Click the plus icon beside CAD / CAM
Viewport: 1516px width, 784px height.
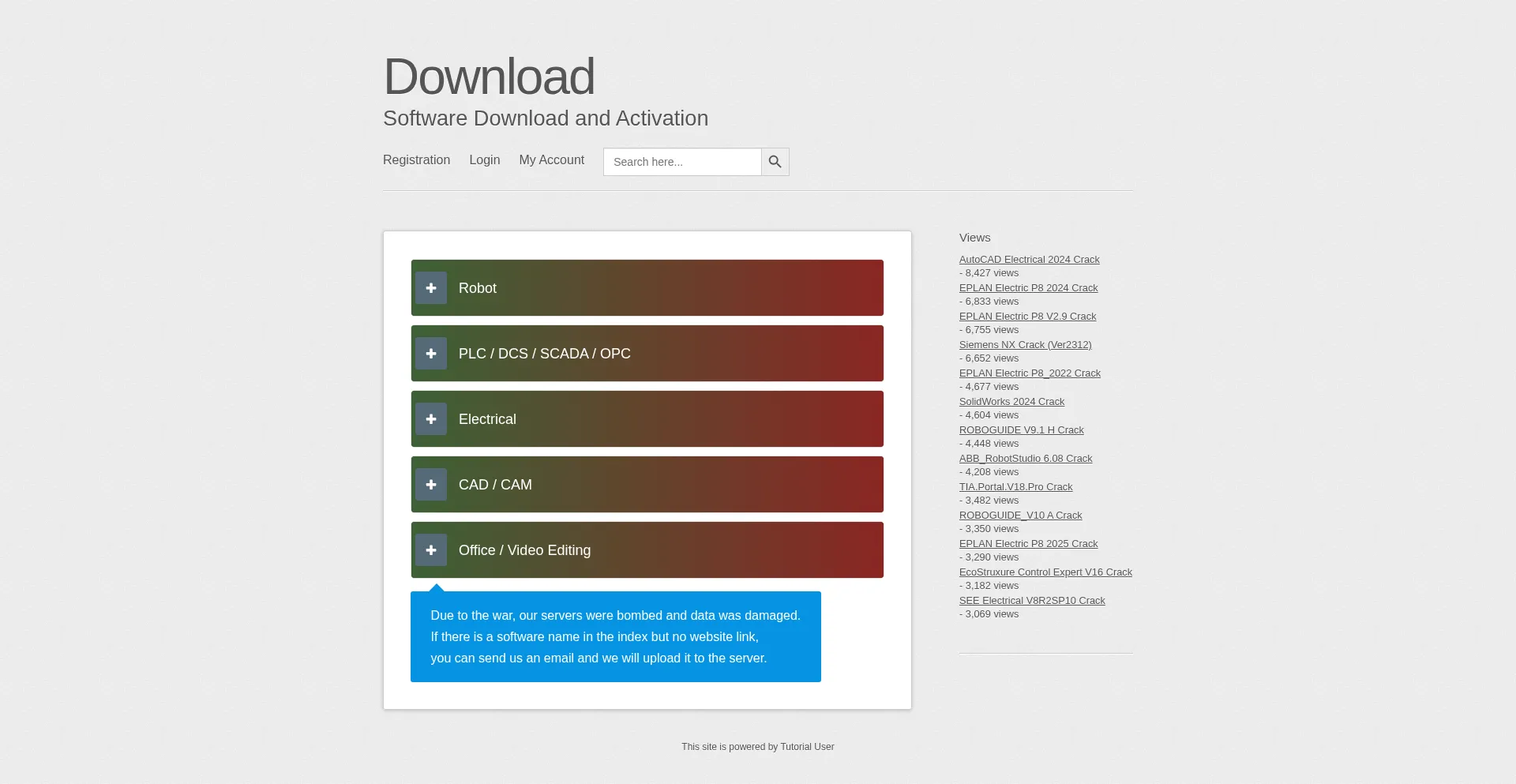pyautogui.click(x=431, y=485)
